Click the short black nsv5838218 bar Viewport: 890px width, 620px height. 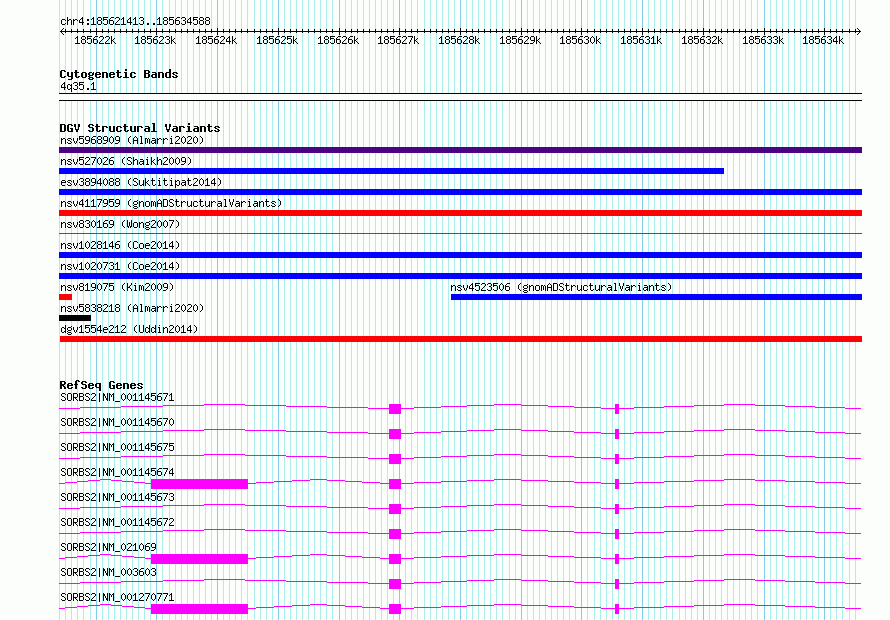tap(75, 318)
